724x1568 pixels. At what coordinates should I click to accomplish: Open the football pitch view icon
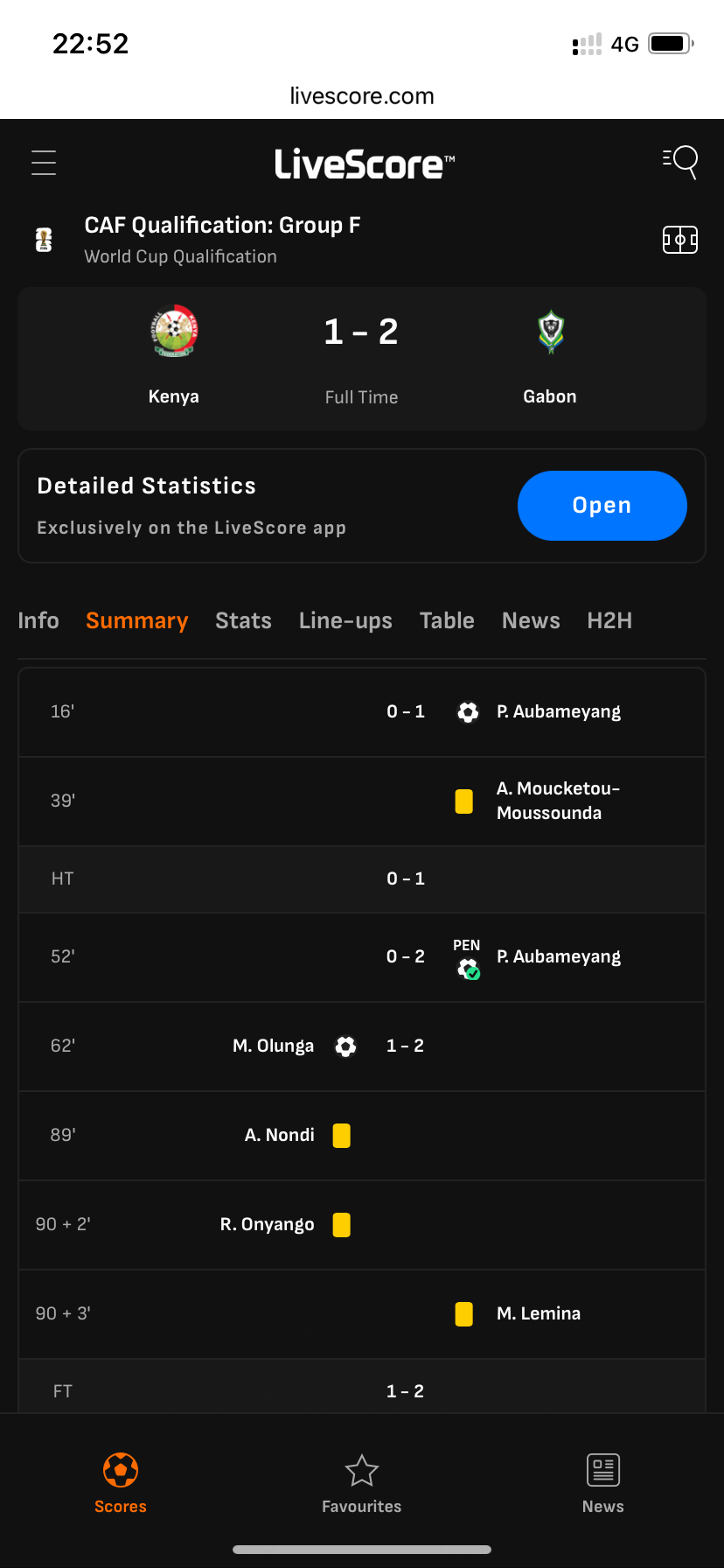coord(680,240)
